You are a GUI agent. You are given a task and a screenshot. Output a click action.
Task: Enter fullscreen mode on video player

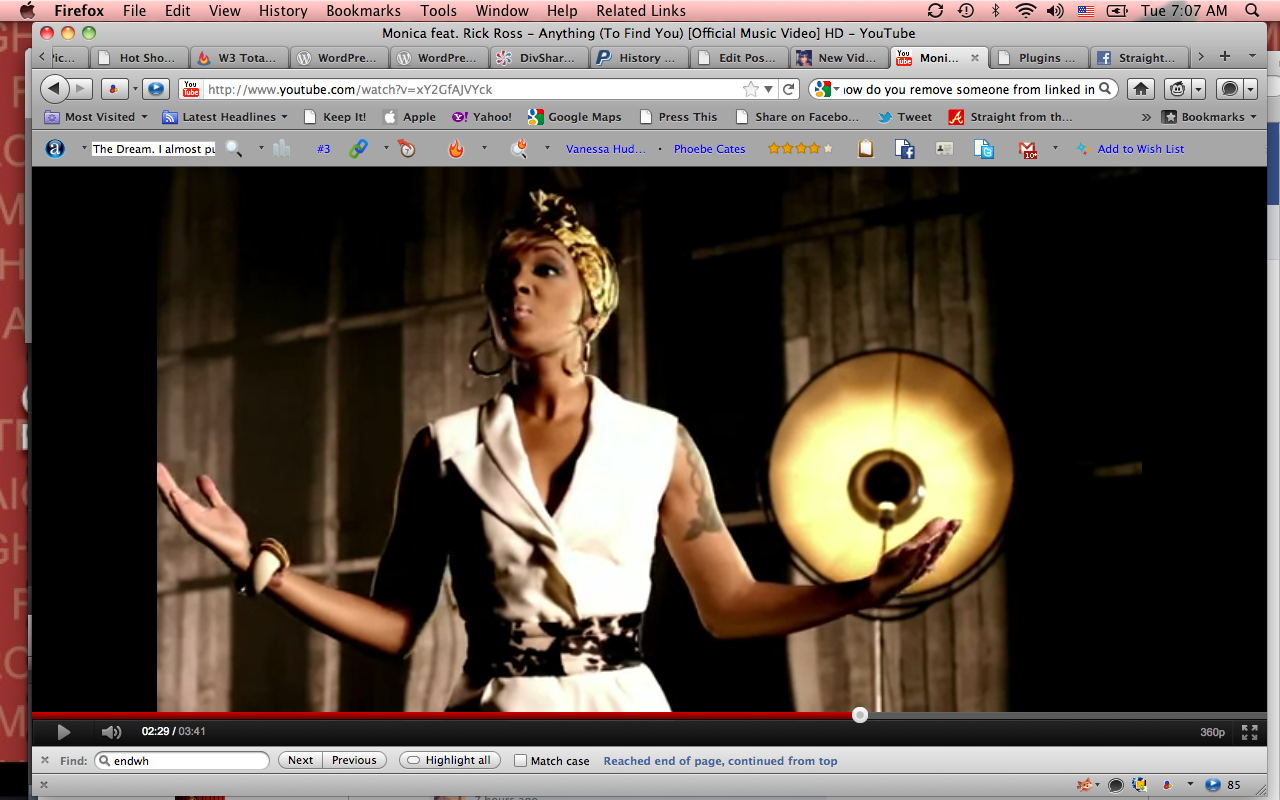1249,732
